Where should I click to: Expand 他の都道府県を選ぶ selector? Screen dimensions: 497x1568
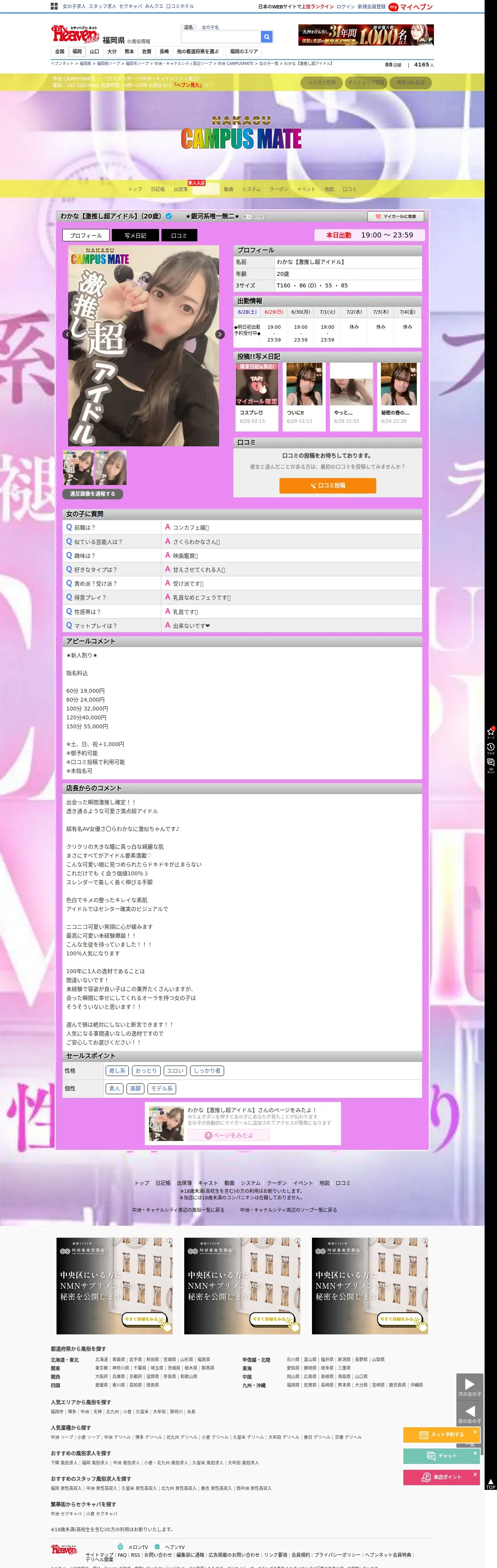coord(198,52)
